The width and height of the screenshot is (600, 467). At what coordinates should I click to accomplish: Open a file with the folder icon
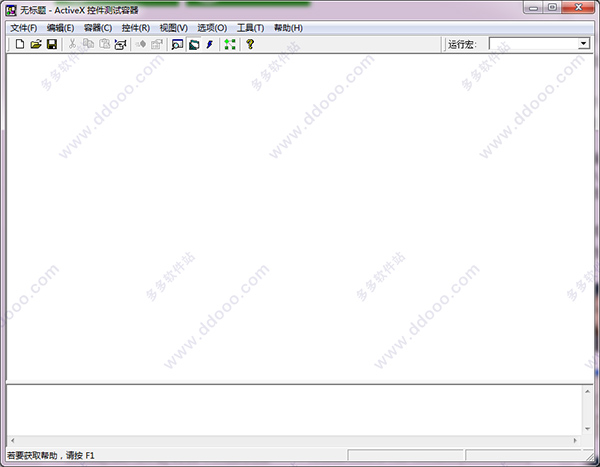(36, 44)
